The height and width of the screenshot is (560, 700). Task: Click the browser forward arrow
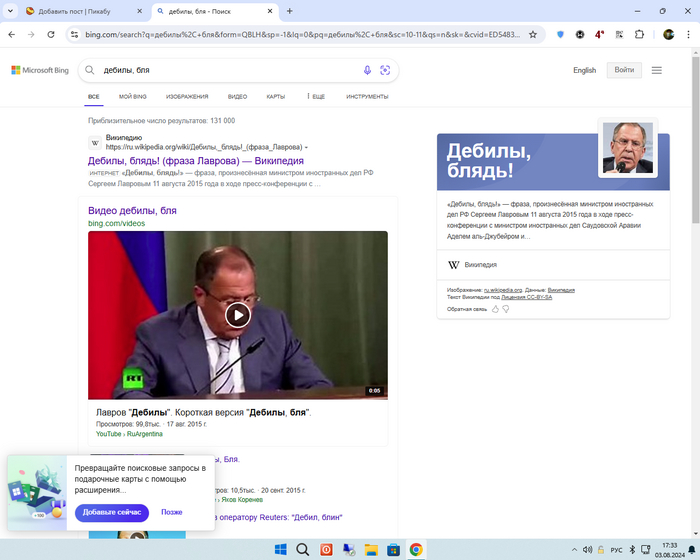point(31,34)
